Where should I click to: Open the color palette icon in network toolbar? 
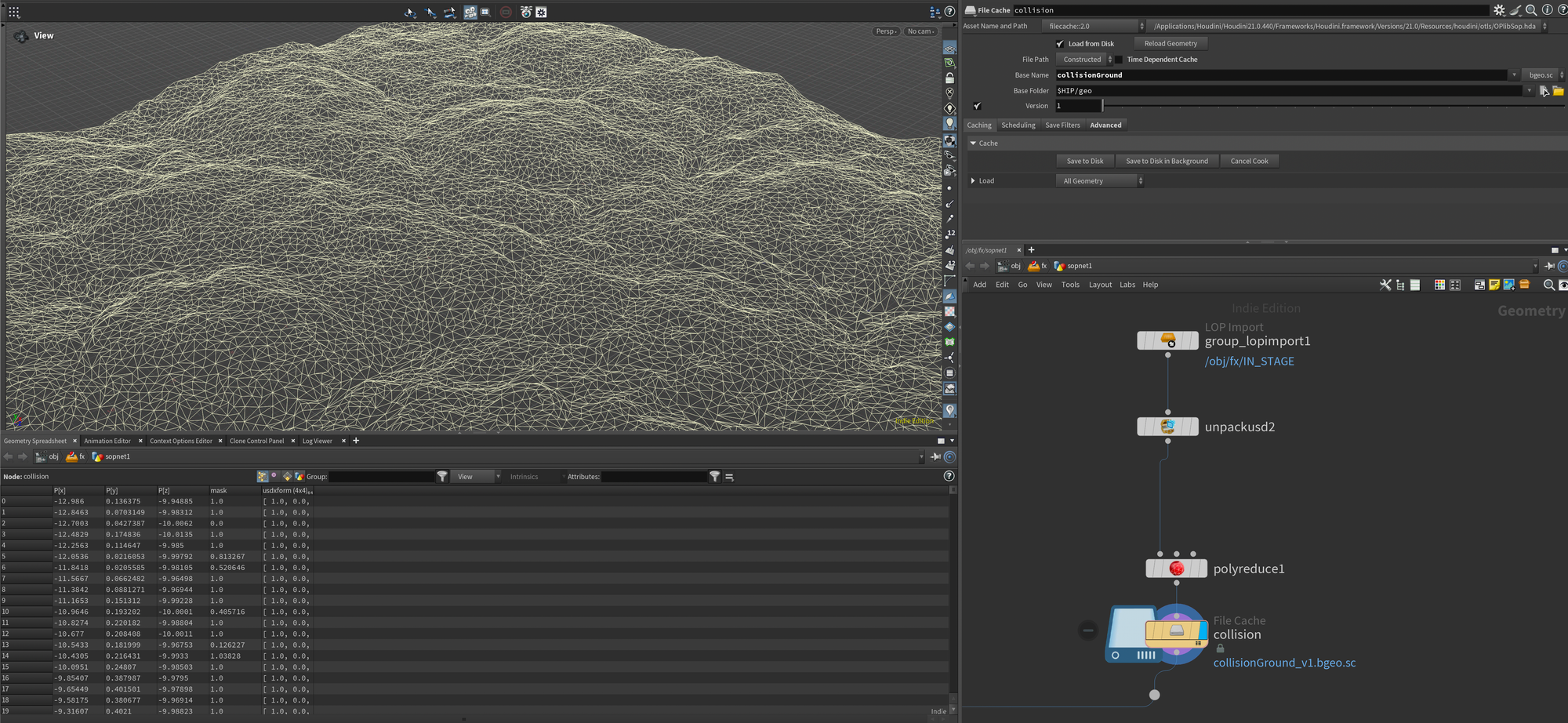coord(1439,285)
